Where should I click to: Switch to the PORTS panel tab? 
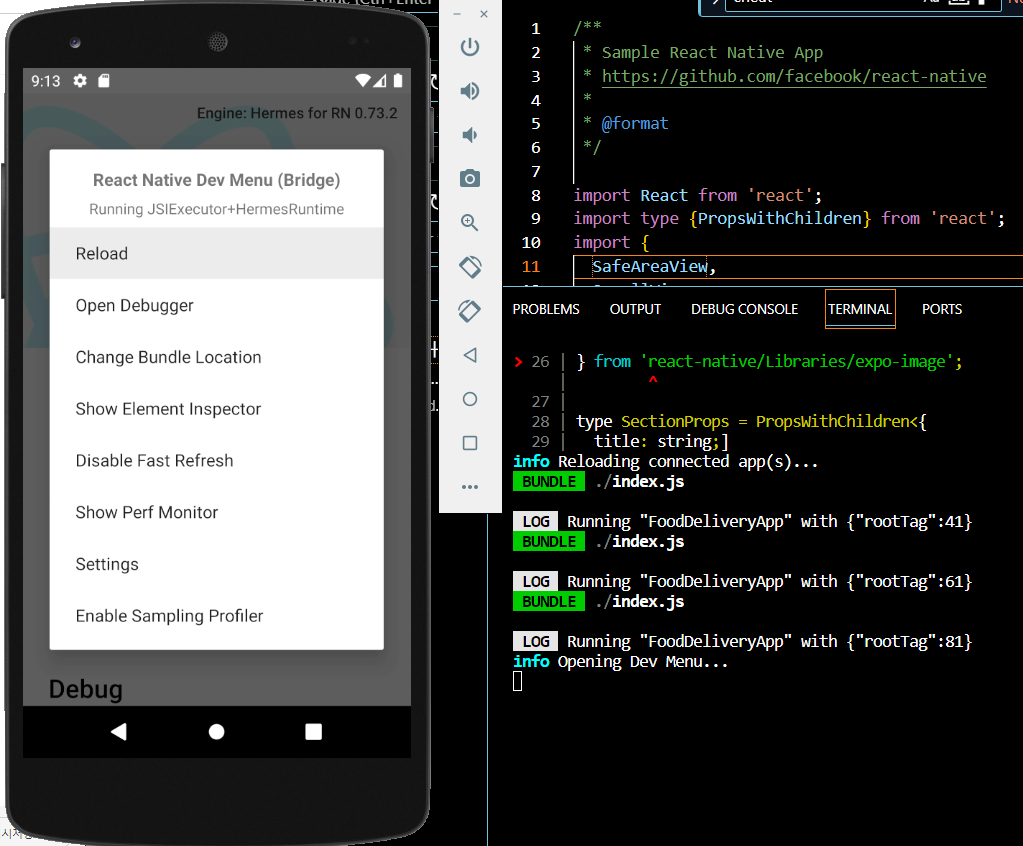(x=942, y=309)
